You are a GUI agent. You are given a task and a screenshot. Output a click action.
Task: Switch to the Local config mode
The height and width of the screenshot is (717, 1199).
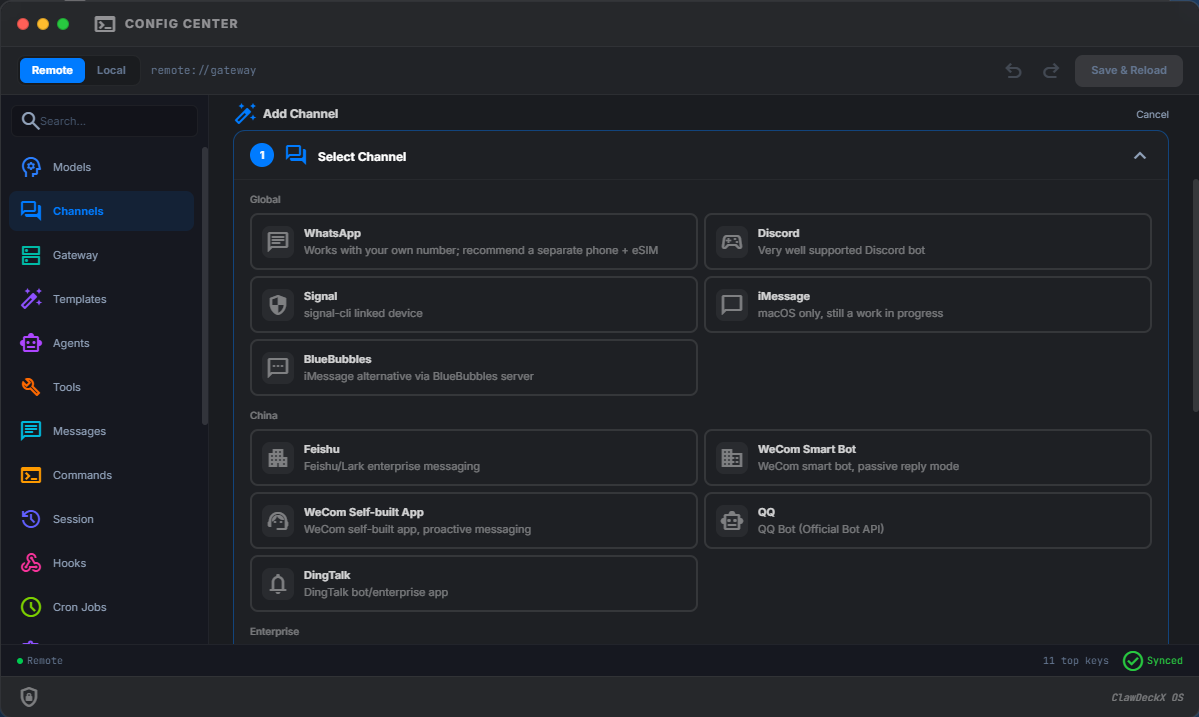click(111, 70)
